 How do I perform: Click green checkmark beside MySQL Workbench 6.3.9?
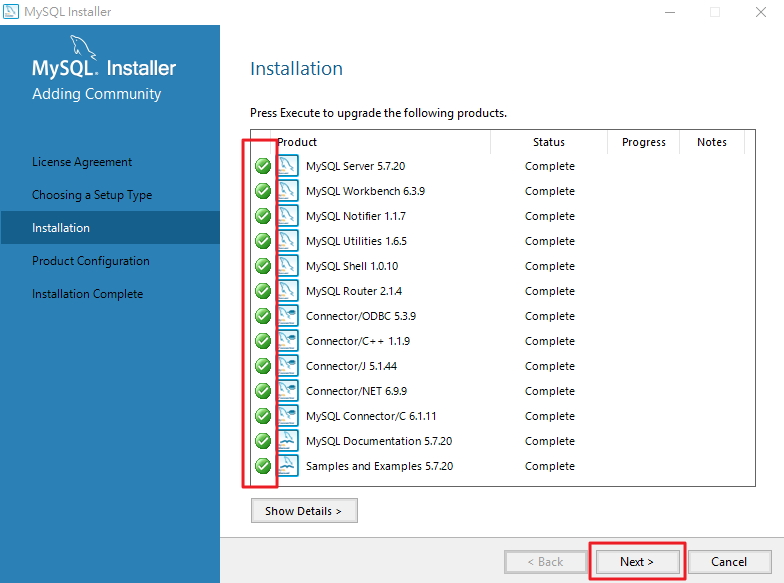tap(263, 190)
